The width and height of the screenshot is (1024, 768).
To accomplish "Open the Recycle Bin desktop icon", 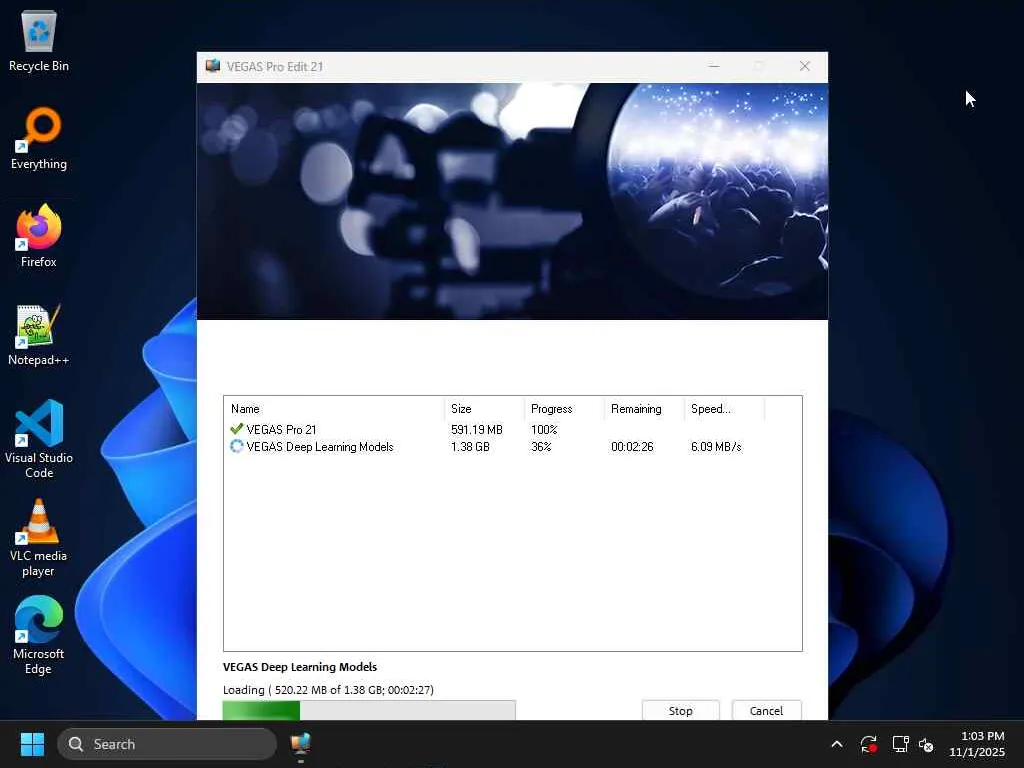I will [39, 41].
